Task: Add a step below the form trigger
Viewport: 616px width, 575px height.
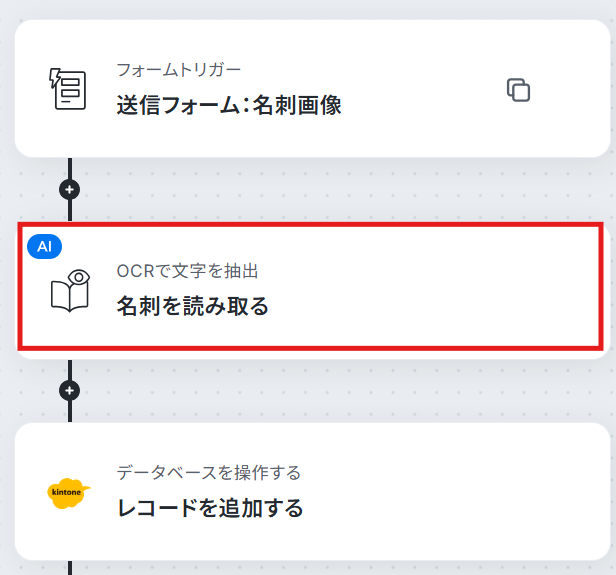Action: (70, 190)
